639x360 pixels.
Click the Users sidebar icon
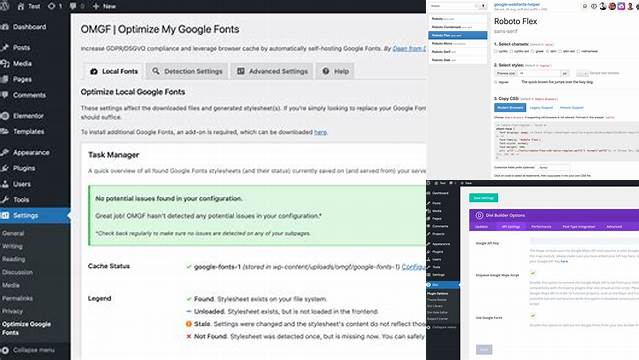point(4,184)
